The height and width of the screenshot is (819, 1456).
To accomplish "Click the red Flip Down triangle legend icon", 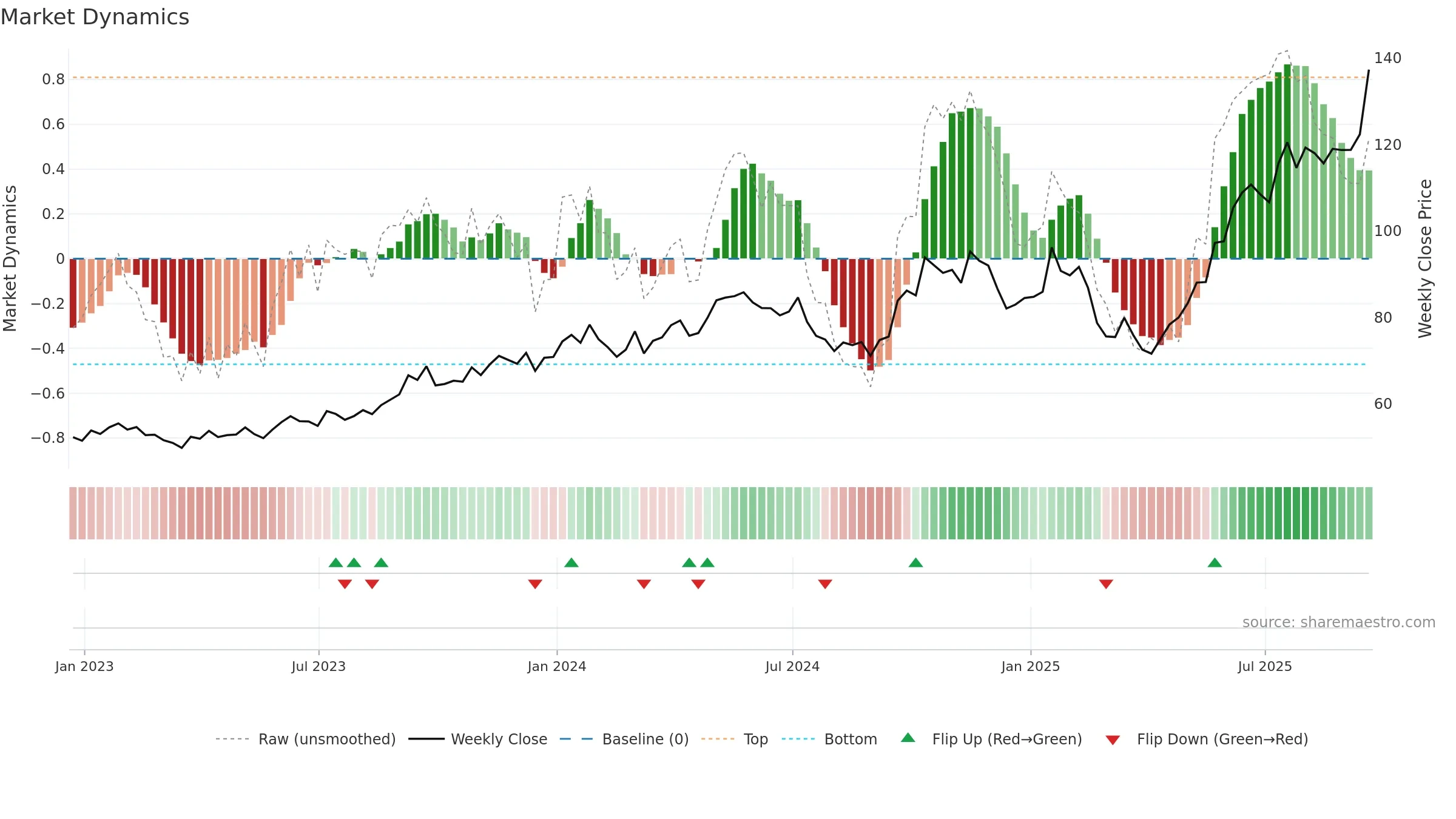I will coord(1113,740).
